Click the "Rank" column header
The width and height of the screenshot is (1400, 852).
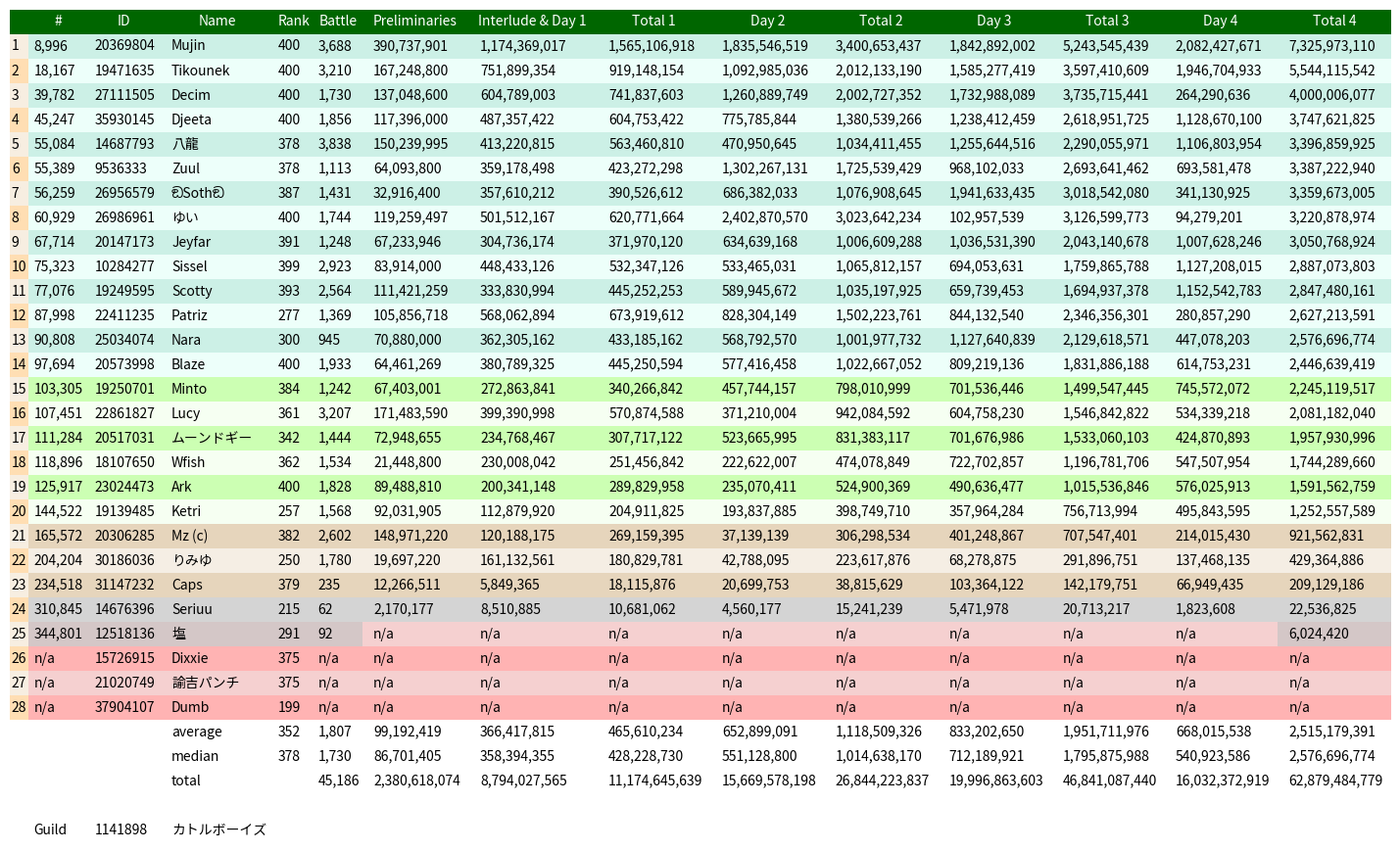(x=293, y=21)
